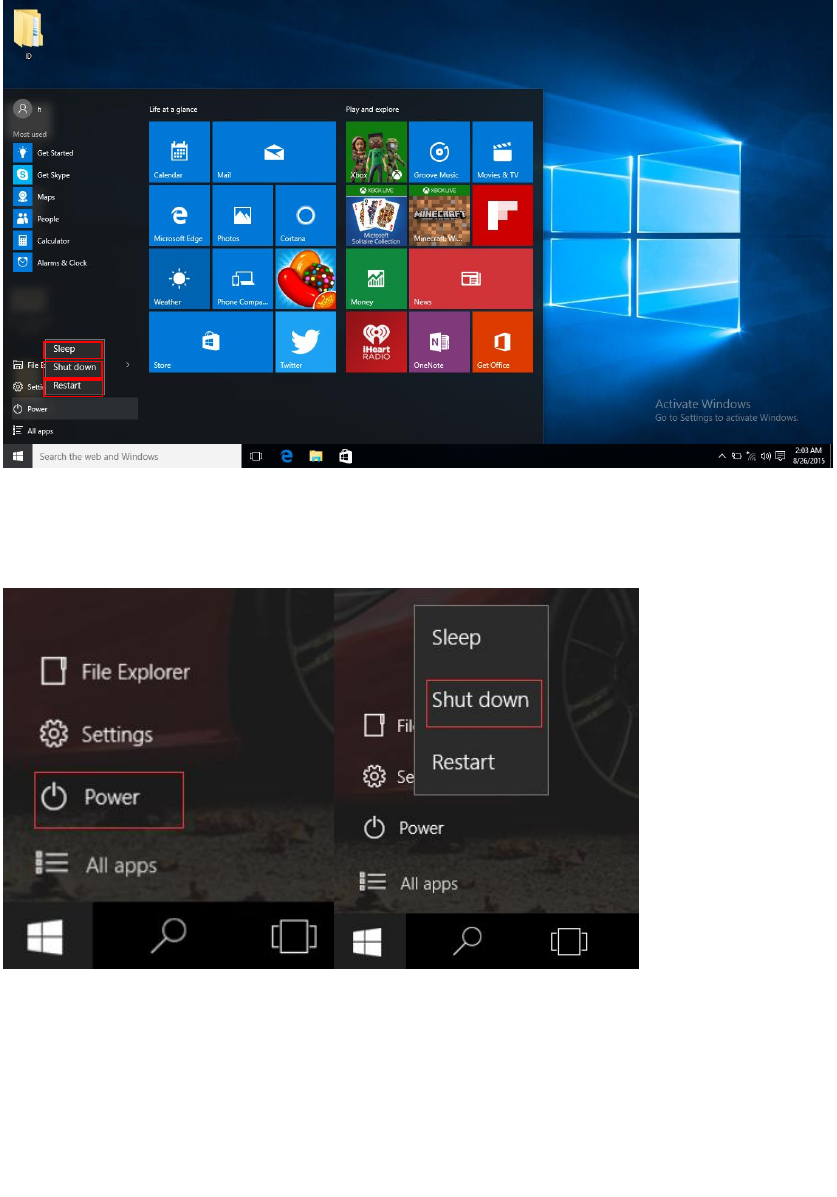Launch the Candy Crush tile
The image size is (837, 1197).
pyautogui.click(x=305, y=279)
